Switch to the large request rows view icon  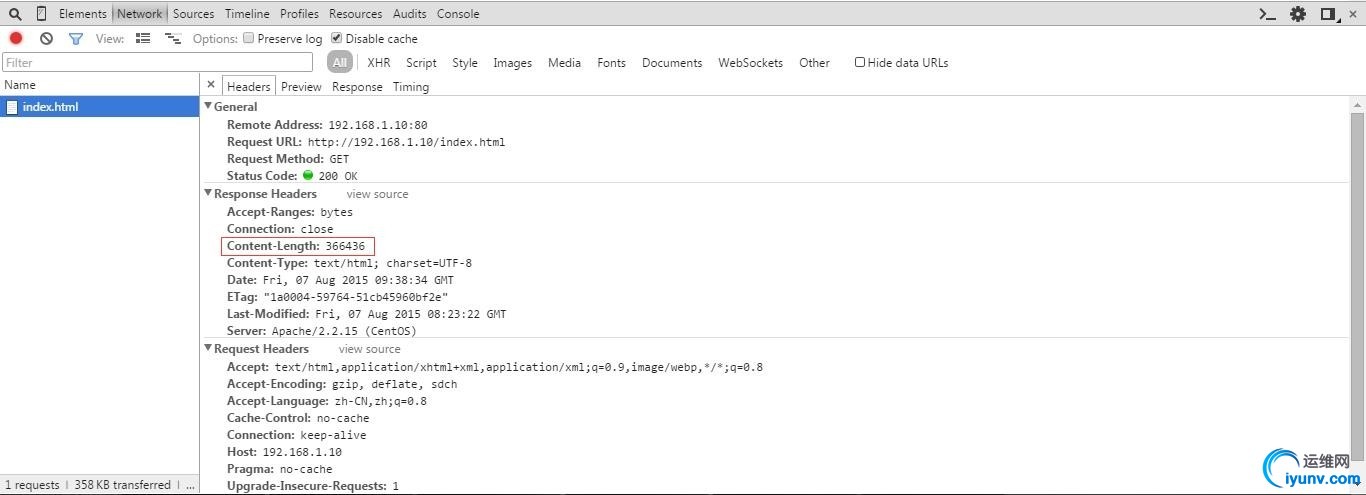[143, 39]
